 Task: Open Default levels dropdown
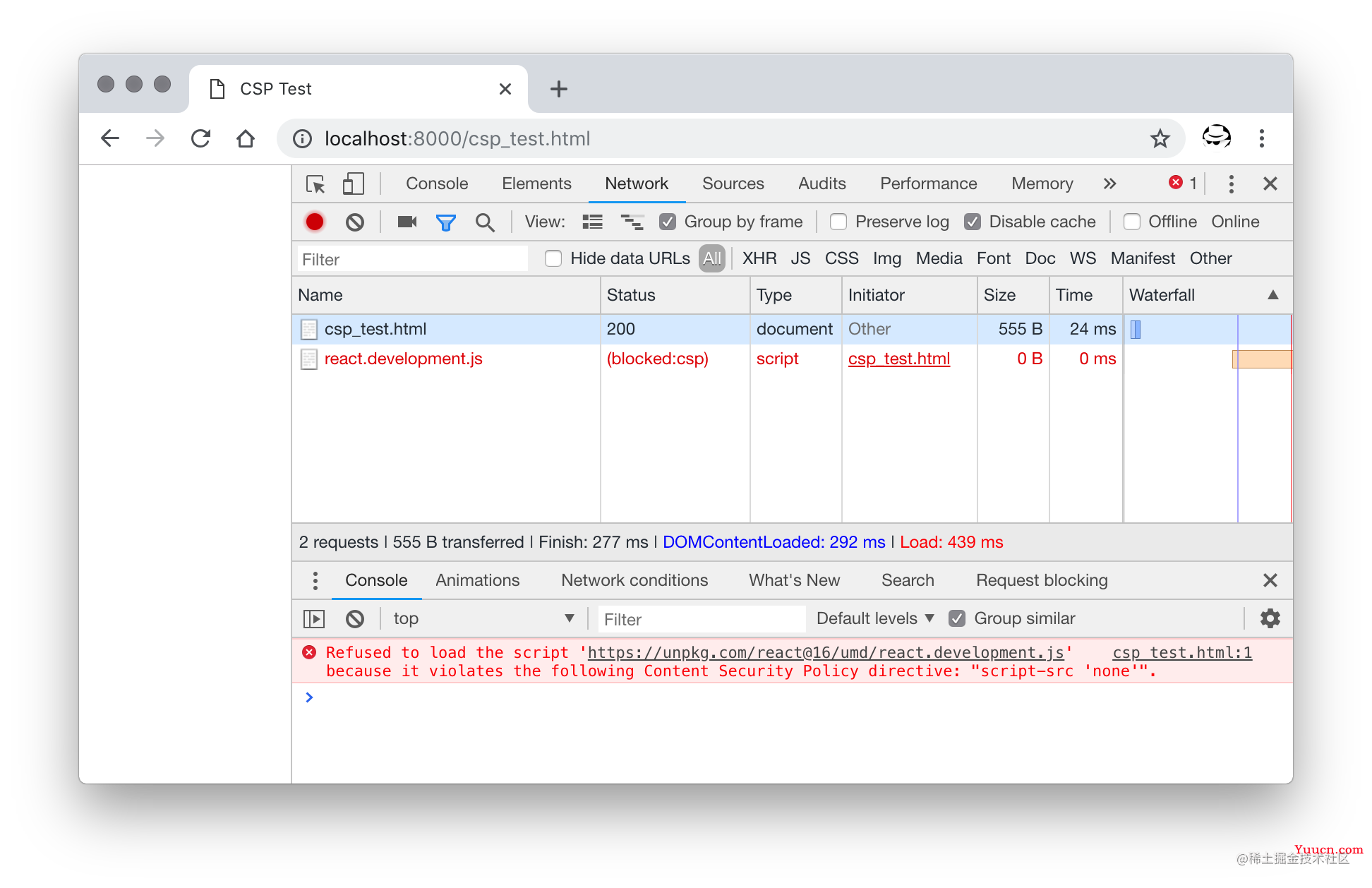point(875,618)
